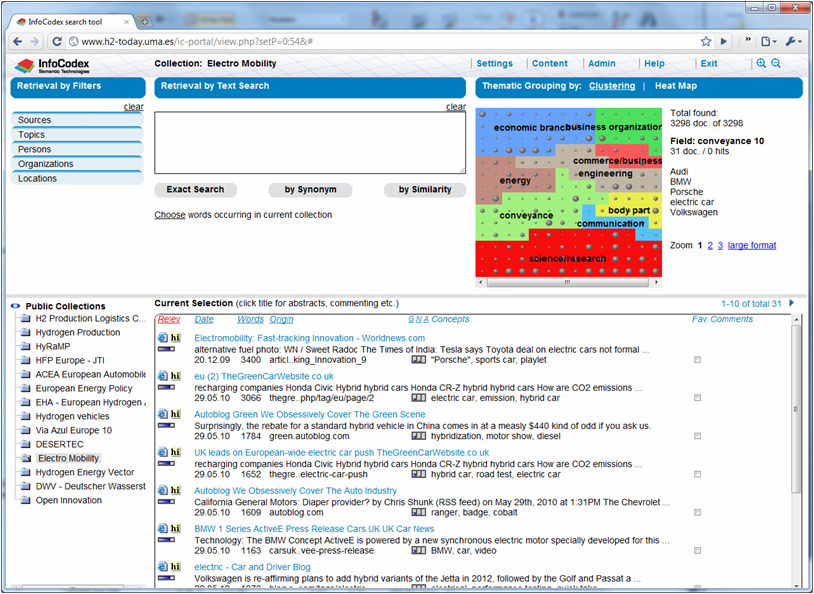Bookmark this page with the star icon
Image resolution: width=814 pixels, height=594 pixels.
[706, 42]
